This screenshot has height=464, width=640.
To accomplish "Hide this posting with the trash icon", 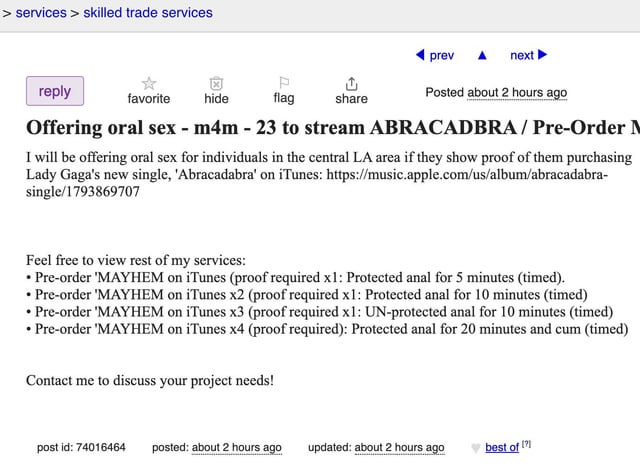I will pos(216,84).
